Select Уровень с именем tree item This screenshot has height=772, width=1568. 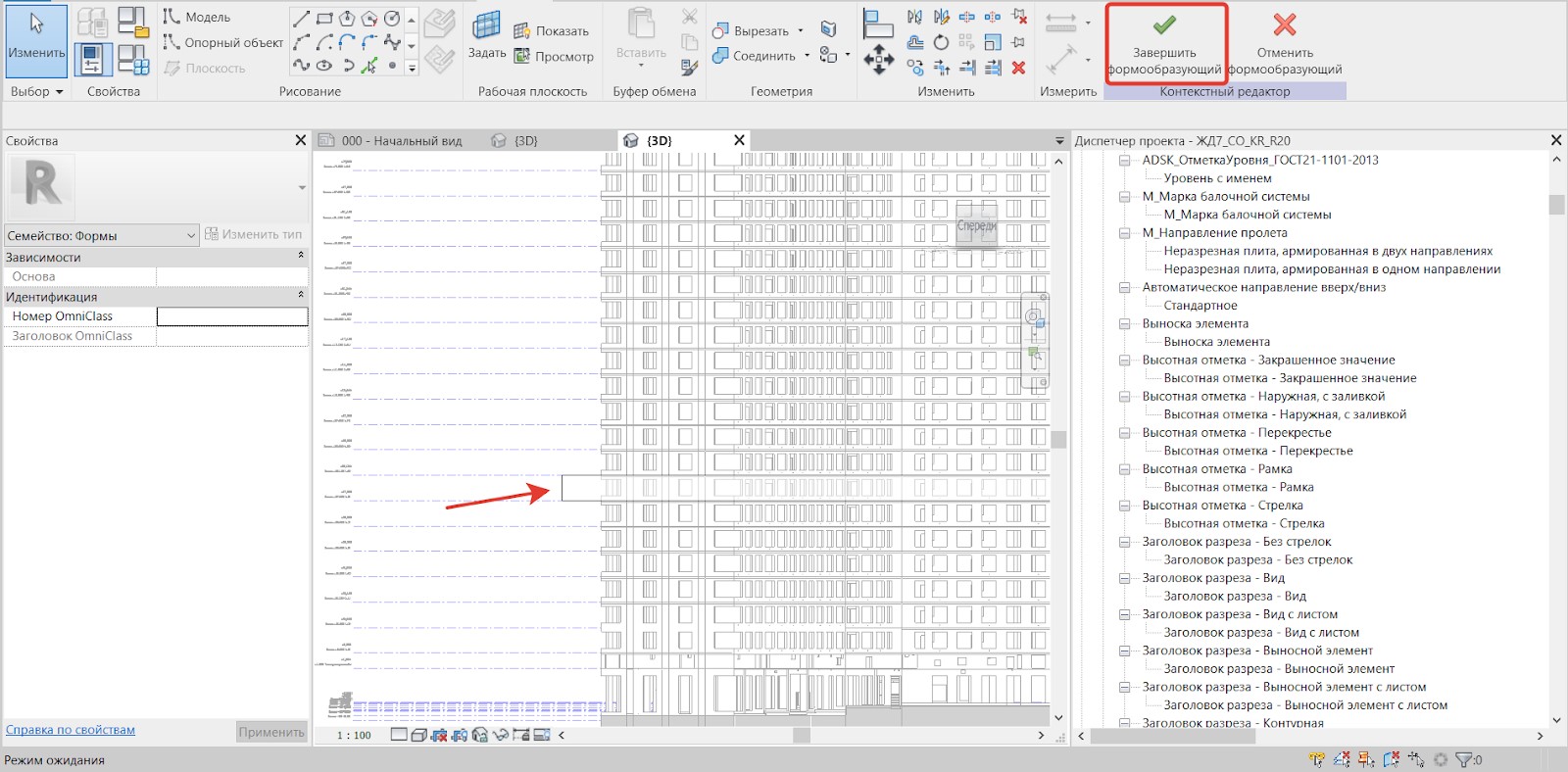pos(1217,178)
